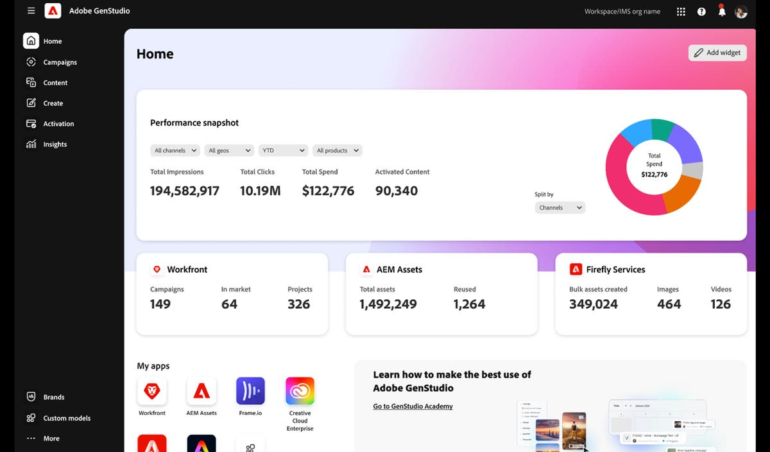Click the AEM Assets card logo icon
Screen dimensions: 770x452
[x=366, y=269]
